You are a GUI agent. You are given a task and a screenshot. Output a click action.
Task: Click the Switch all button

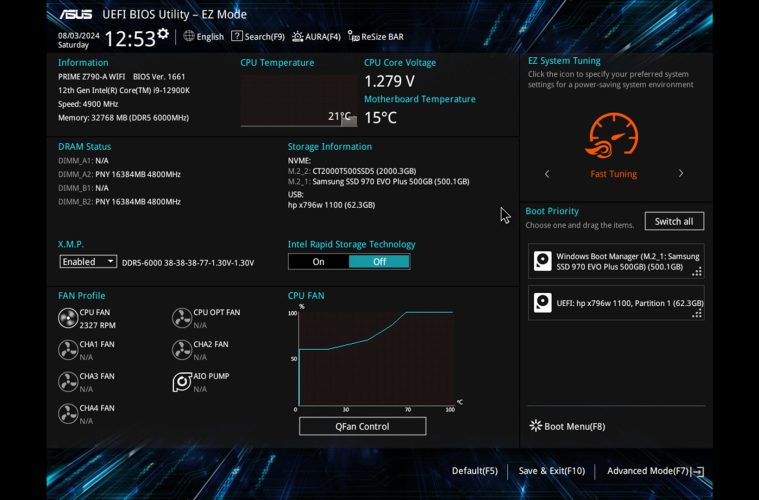[674, 221]
